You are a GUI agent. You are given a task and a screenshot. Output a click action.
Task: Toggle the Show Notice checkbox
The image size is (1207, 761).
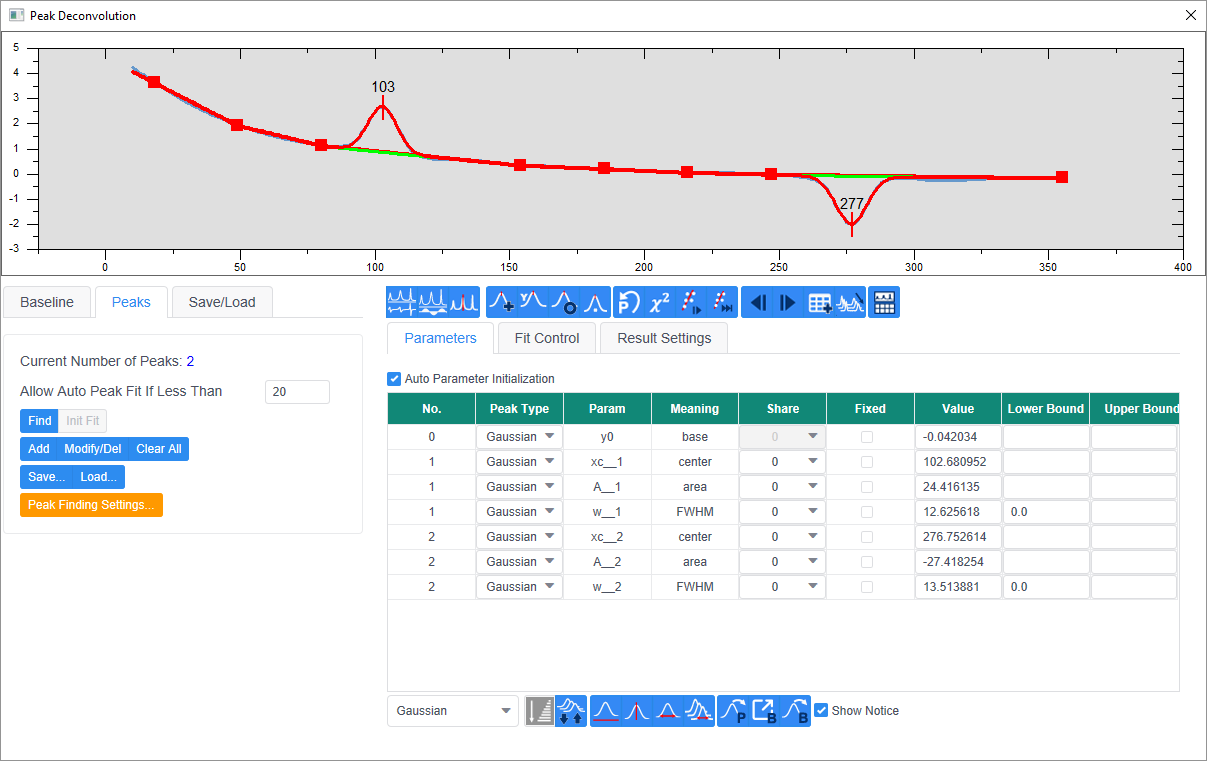[x=821, y=711]
